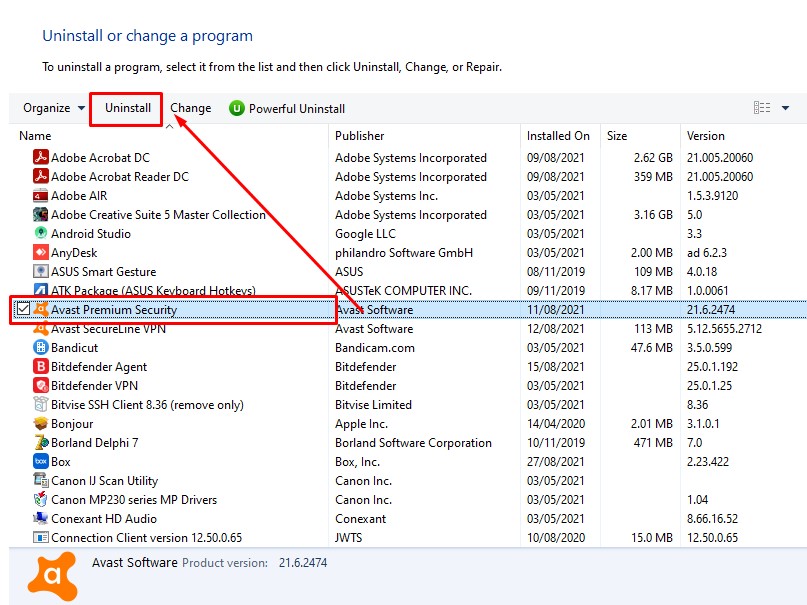The height and width of the screenshot is (605, 807).
Task: Select the Bitdefender VPN row
Action: click(408, 385)
